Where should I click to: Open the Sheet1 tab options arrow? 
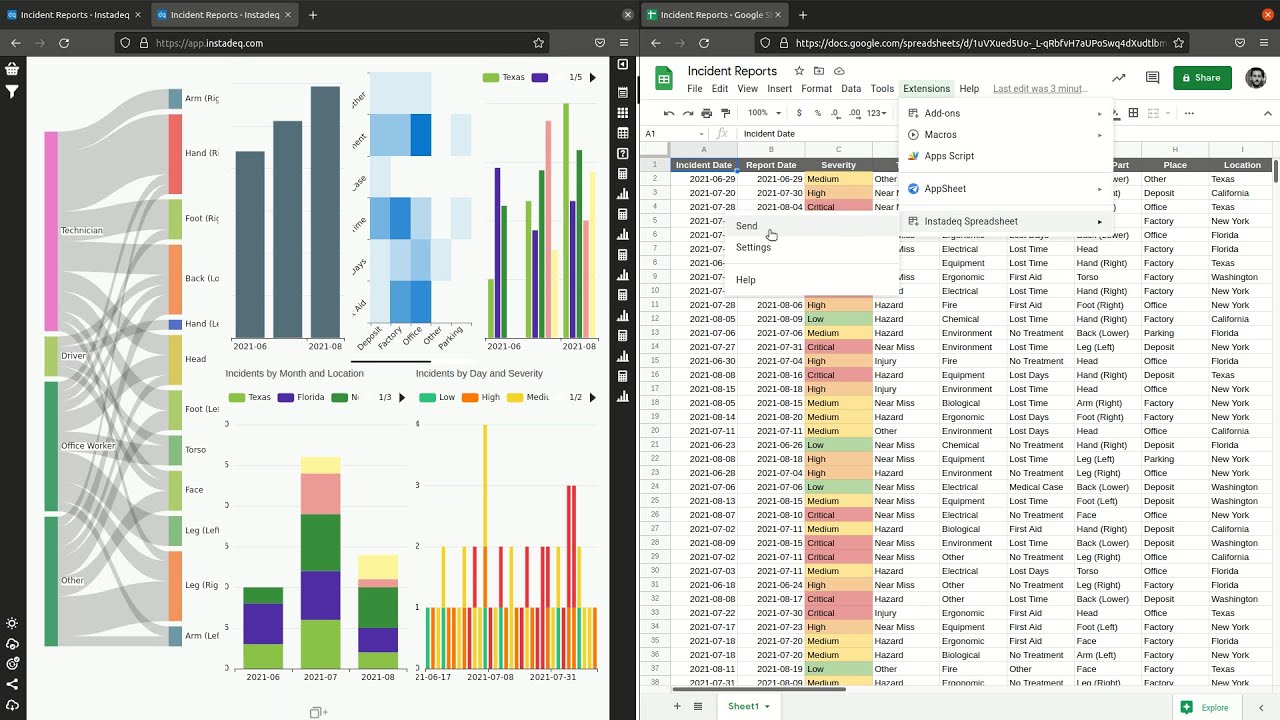(767, 706)
